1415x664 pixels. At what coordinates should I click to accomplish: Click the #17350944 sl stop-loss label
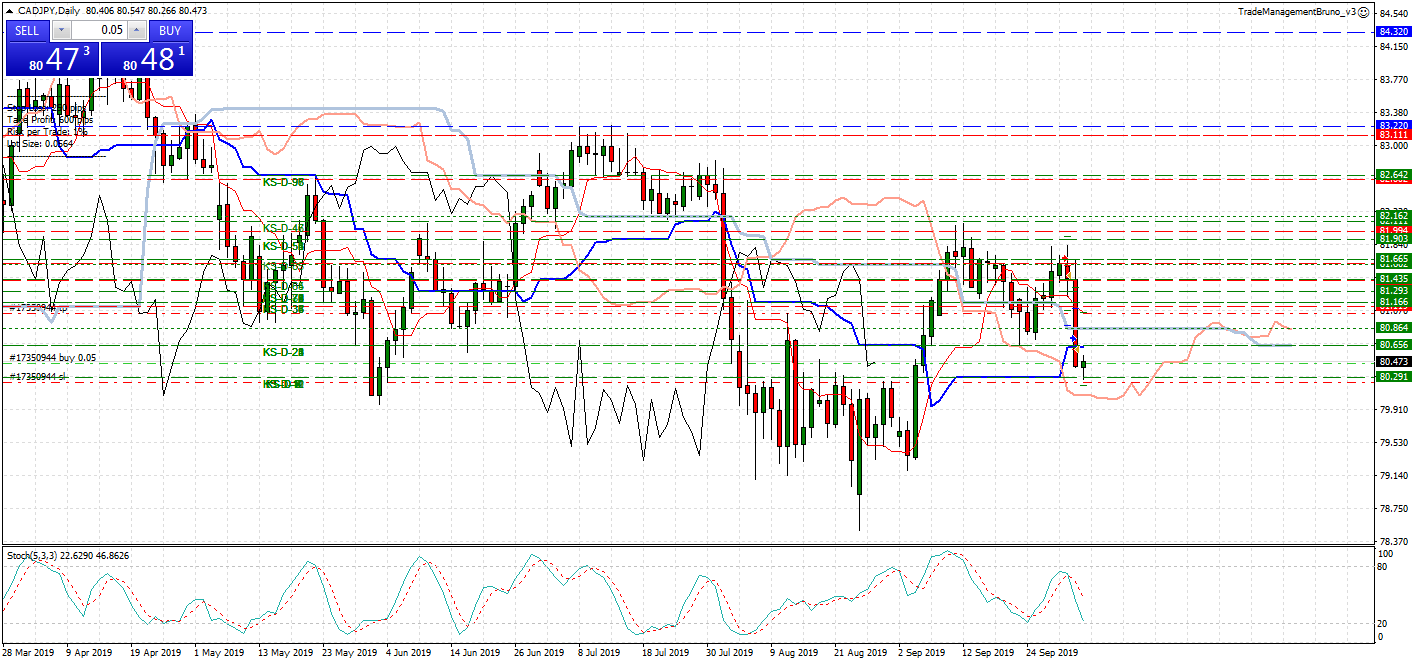tap(38, 376)
